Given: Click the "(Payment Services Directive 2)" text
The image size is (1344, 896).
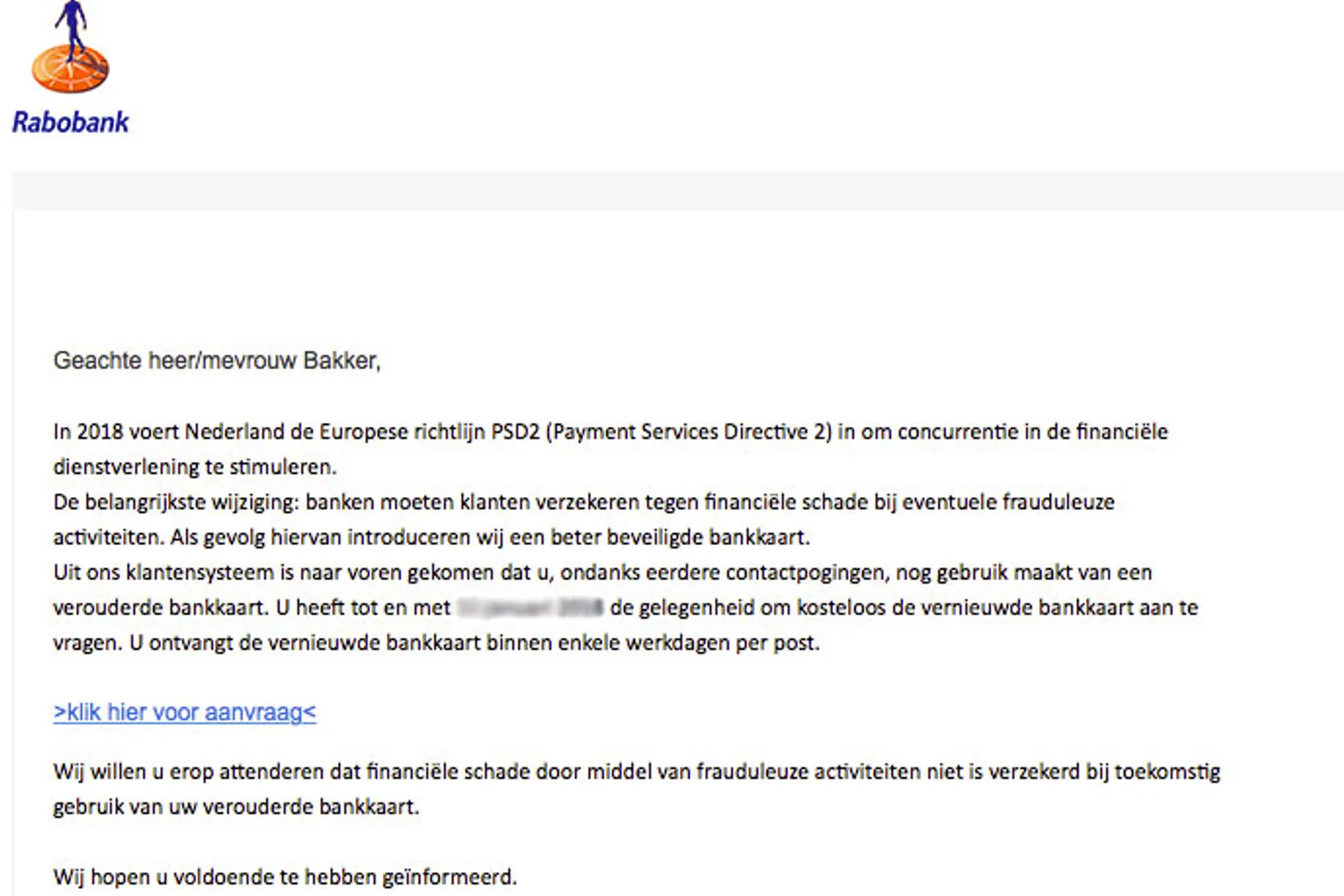Looking at the screenshot, I should point(689,431).
